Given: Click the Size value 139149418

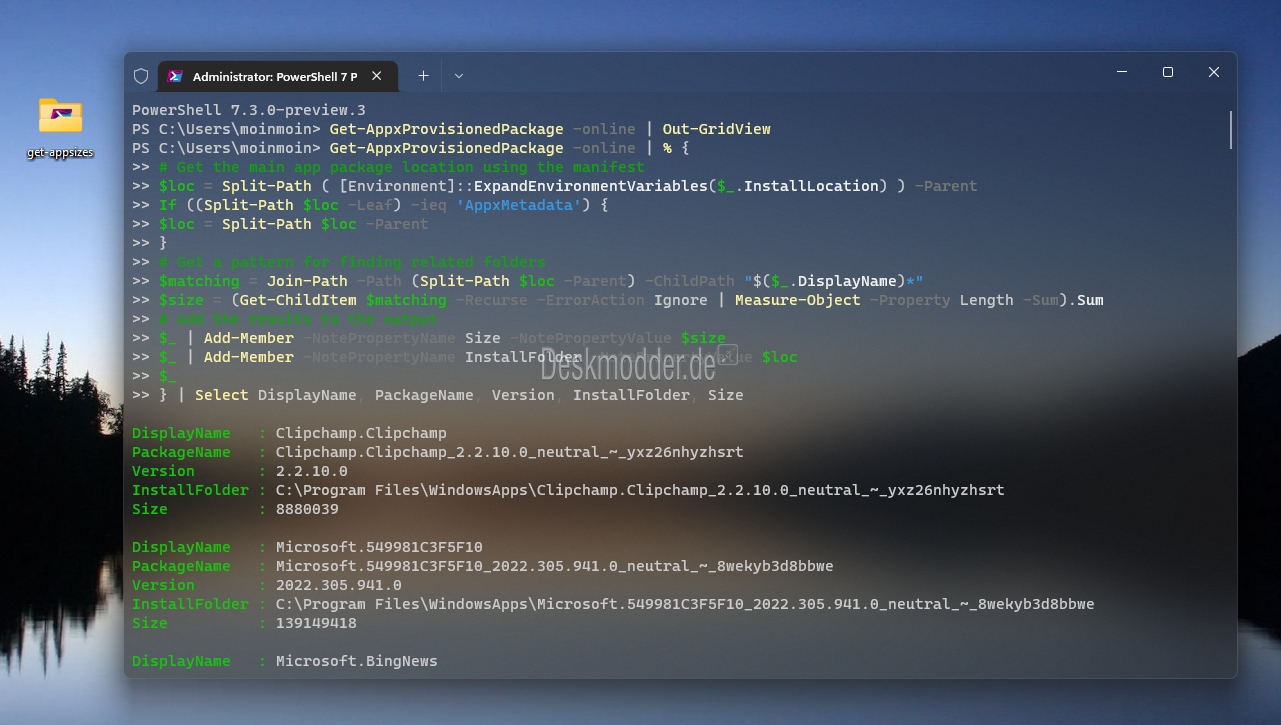Looking at the screenshot, I should 316,623.
